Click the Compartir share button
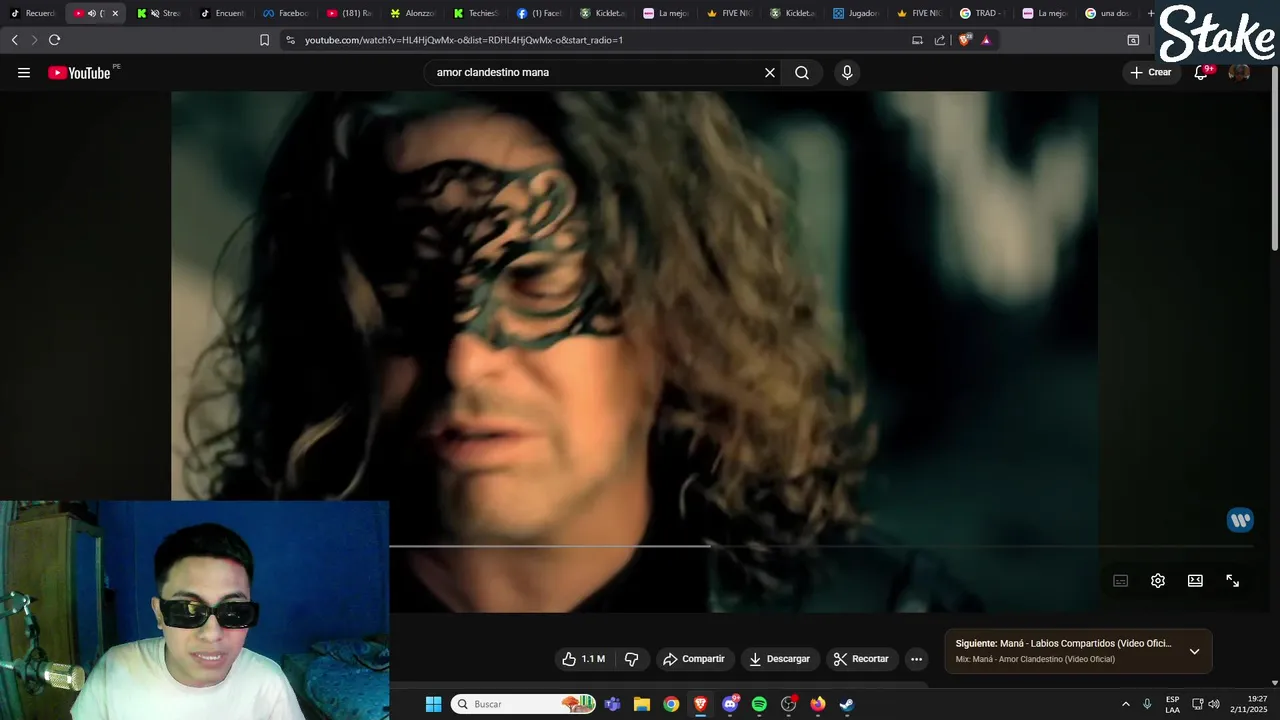This screenshot has height=720, width=1280. pos(694,659)
